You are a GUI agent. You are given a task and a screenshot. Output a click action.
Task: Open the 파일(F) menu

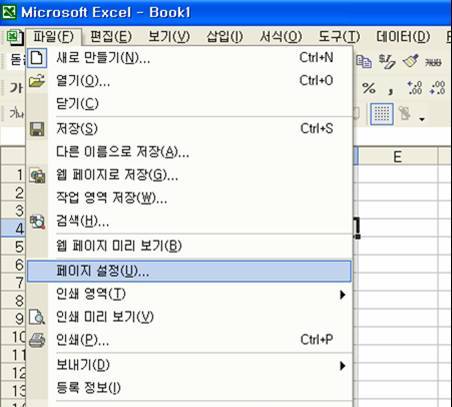click(x=53, y=37)
